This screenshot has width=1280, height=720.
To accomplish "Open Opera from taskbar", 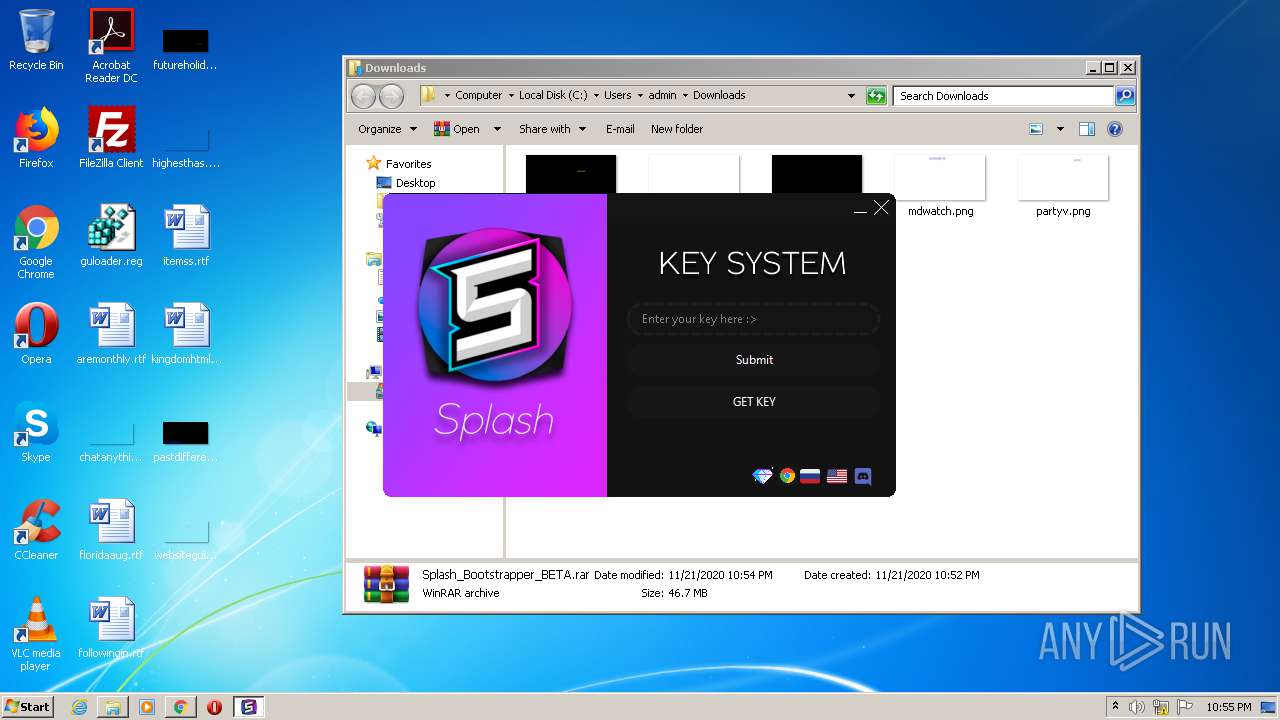I will tap(214, 707).
